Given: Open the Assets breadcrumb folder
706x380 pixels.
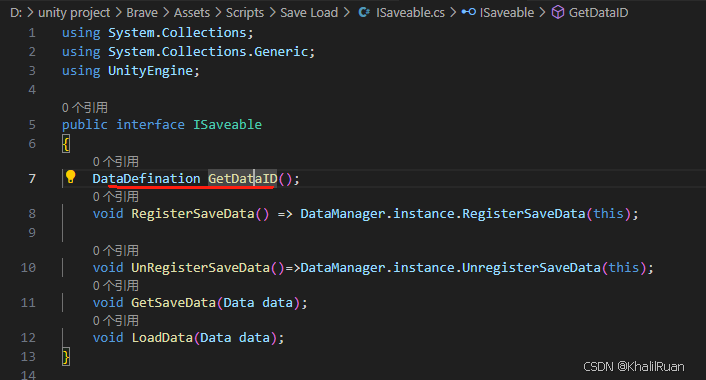Looking at the screenshot, I should (x=192, y=13).
